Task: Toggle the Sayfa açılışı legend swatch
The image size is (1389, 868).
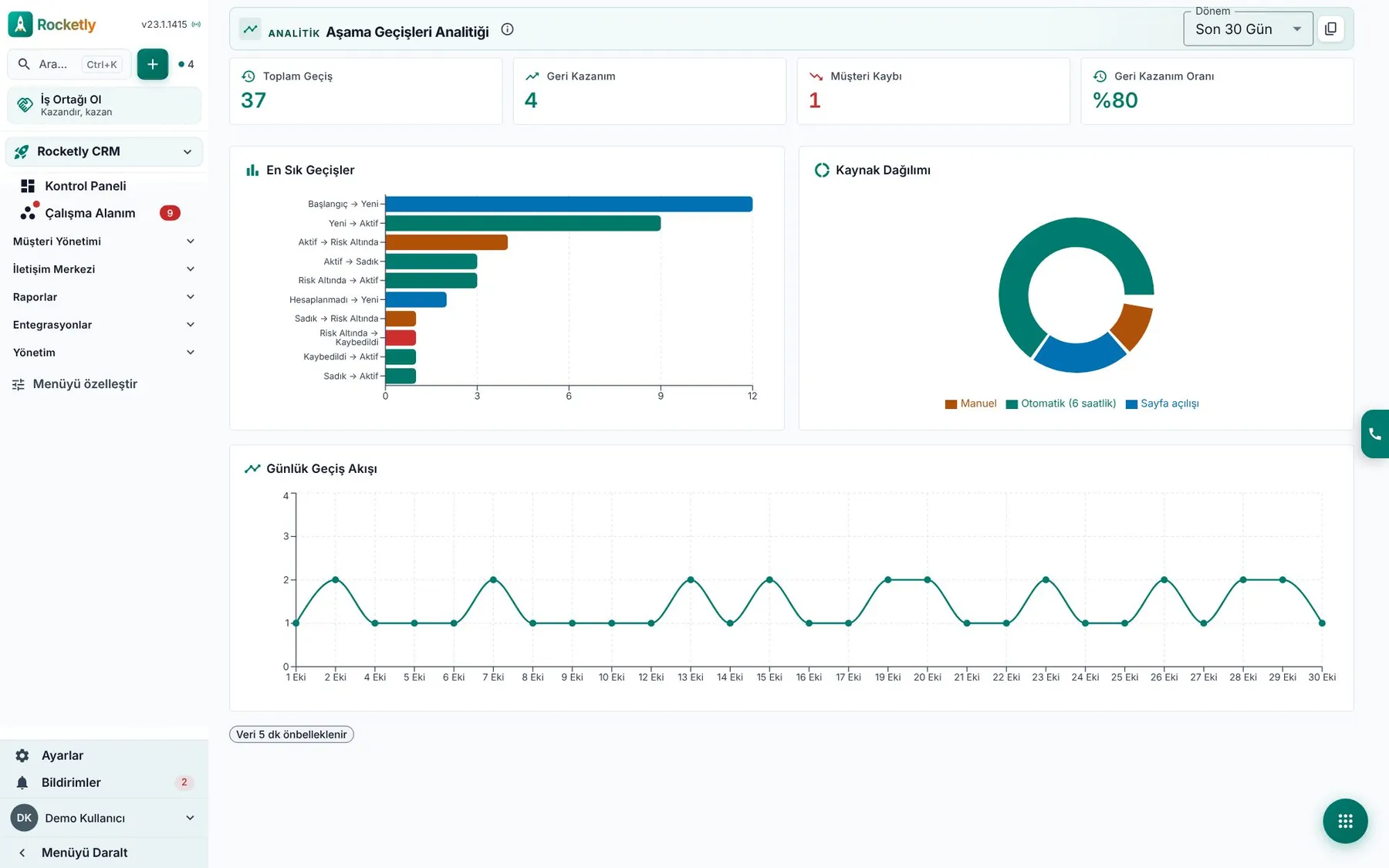Action: pos(1131,404)
